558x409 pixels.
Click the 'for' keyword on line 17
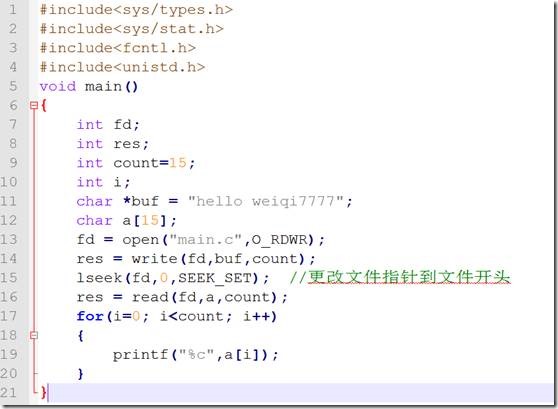click(90, 316)
